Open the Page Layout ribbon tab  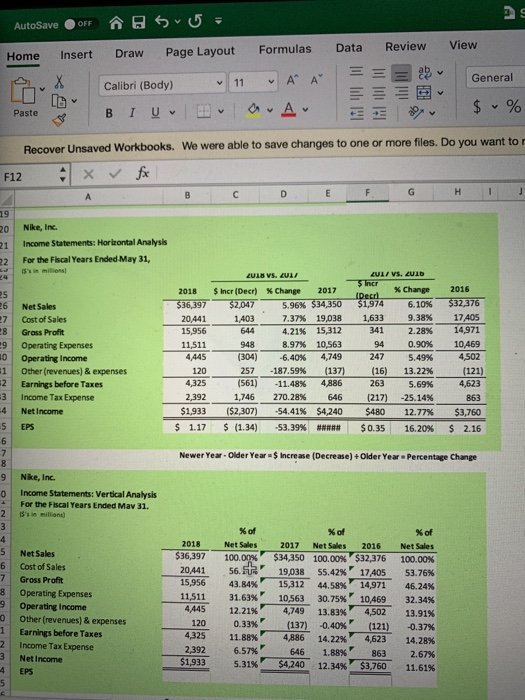click(200, 52)
